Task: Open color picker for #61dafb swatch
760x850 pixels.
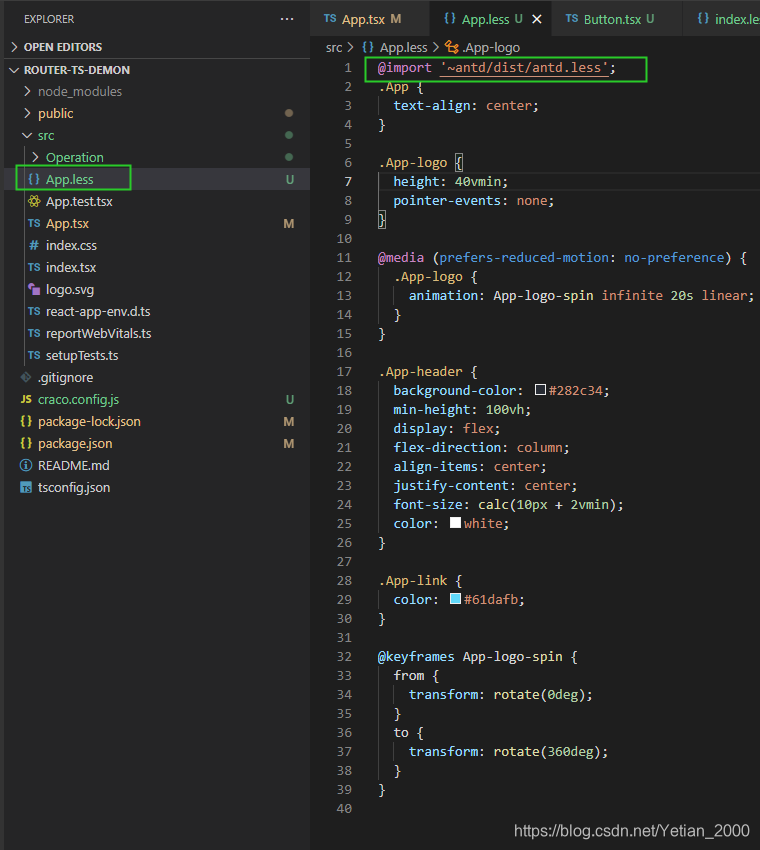Action: [x=455, y=598]
